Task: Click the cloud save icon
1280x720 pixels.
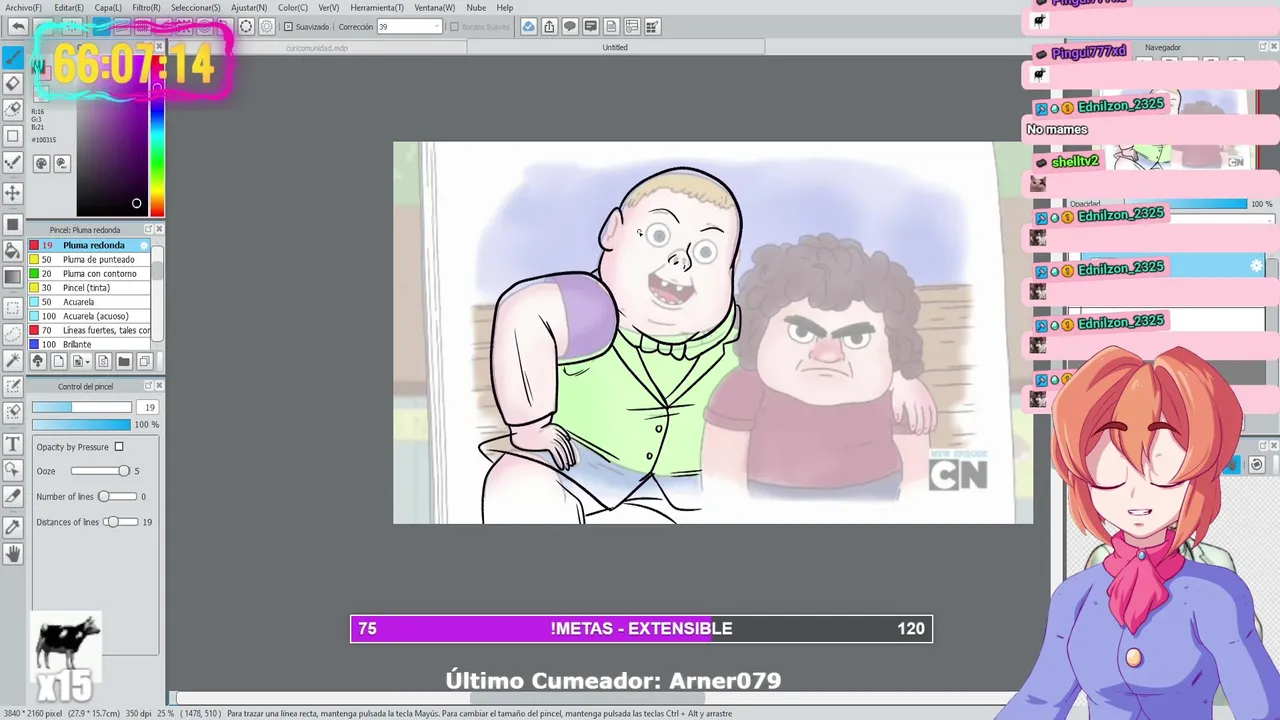Action: tap(528, 27)
